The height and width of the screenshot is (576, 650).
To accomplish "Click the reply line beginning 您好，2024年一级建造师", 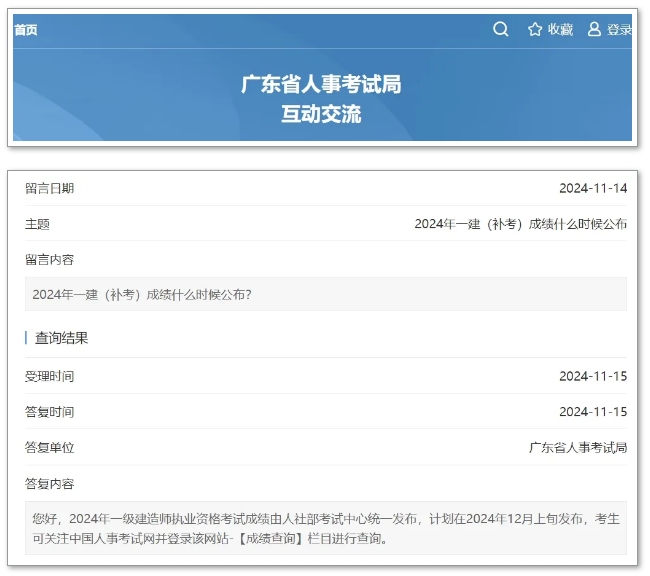I will pyautogui.click(x=326, y=519).
